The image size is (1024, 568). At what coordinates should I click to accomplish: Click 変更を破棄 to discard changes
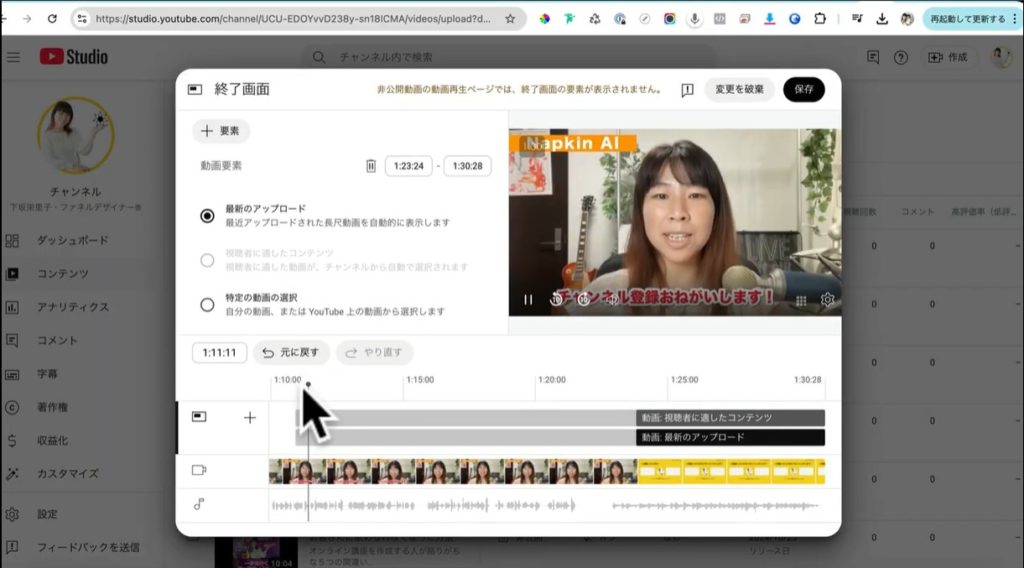740,90
